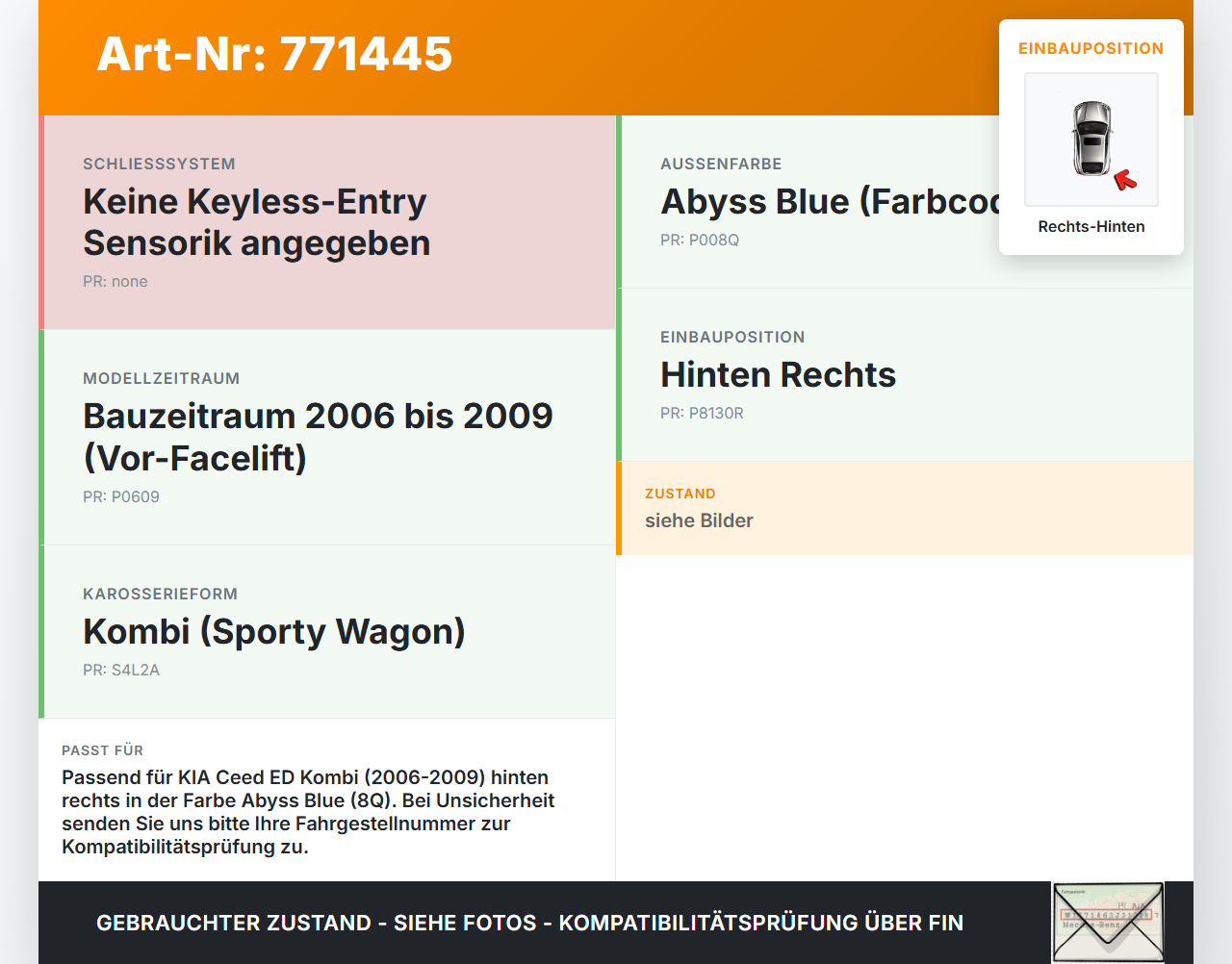Click the car position diagram thumbnail
The height and width of the screenshot is (964, 1232).
click(1091, 140)
